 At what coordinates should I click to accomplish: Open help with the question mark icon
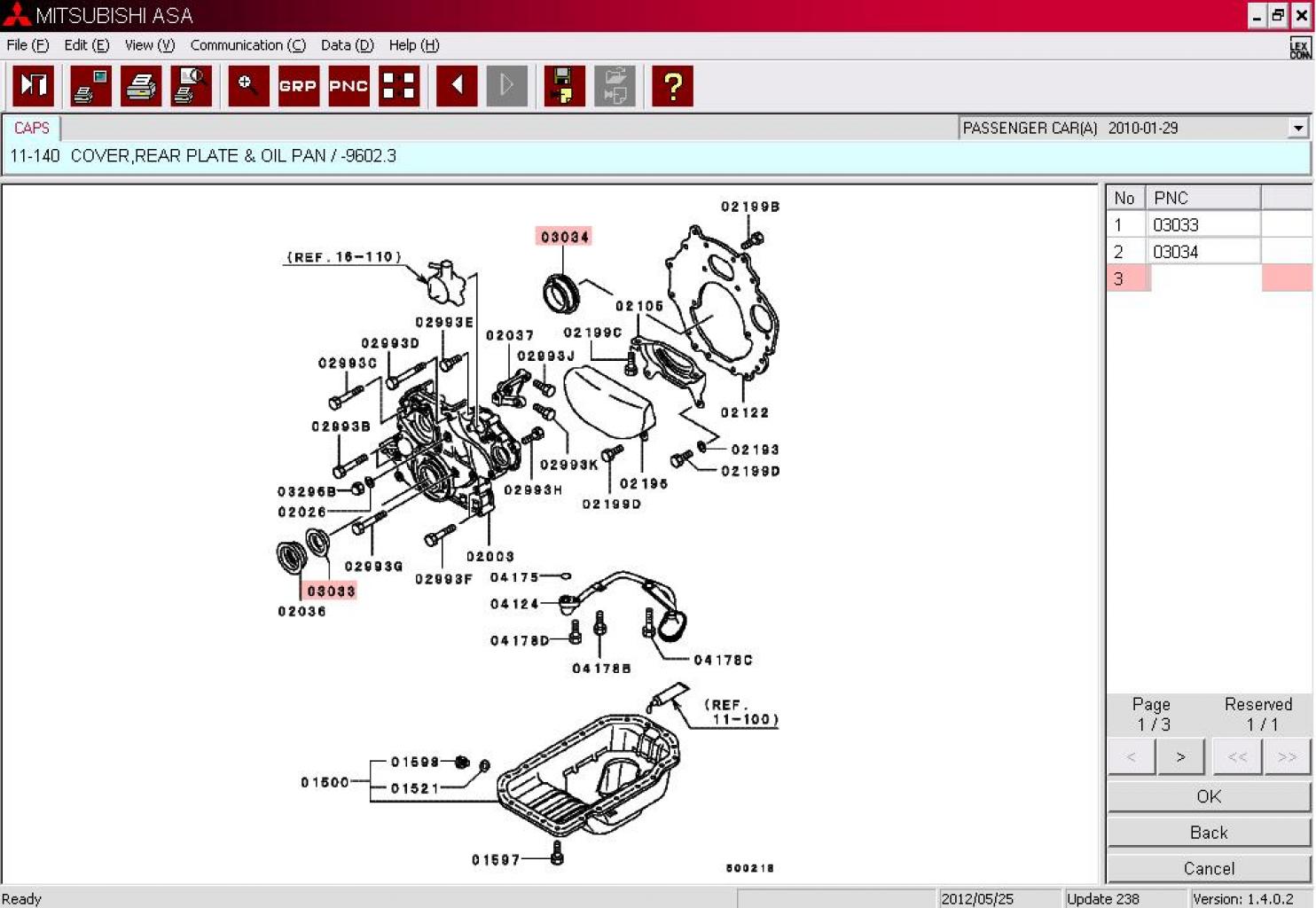pyautogui.click(x=672, y=86)
